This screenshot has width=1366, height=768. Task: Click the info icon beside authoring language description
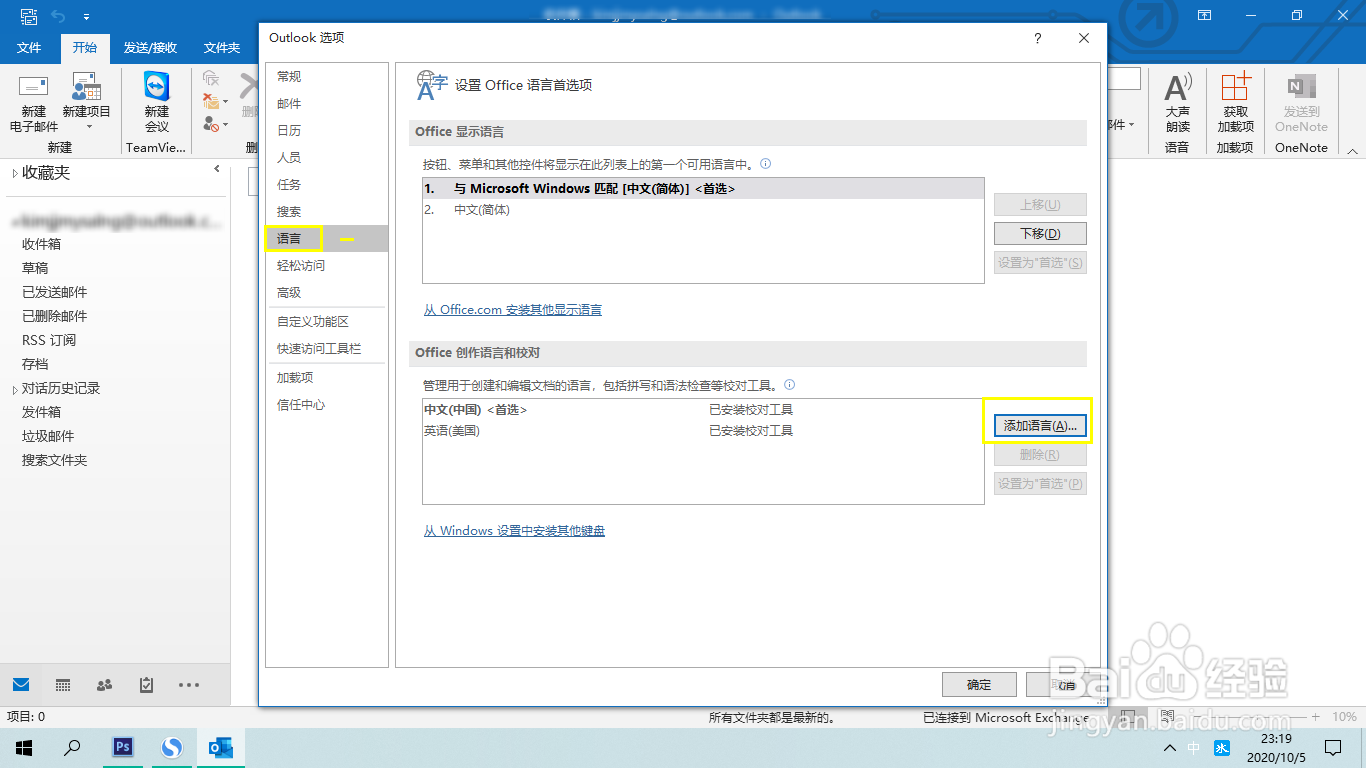[789, 384]
